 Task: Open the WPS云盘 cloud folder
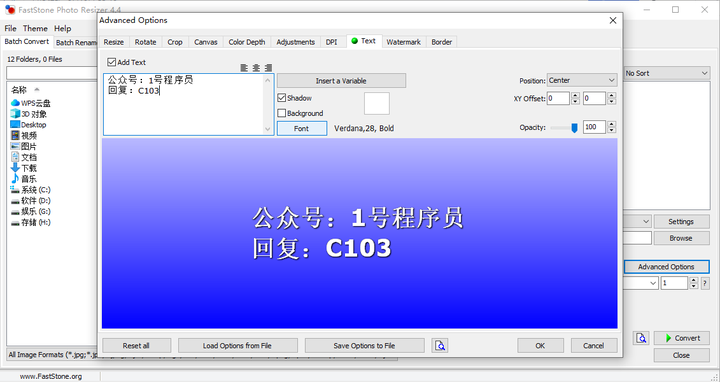[30, 103]
